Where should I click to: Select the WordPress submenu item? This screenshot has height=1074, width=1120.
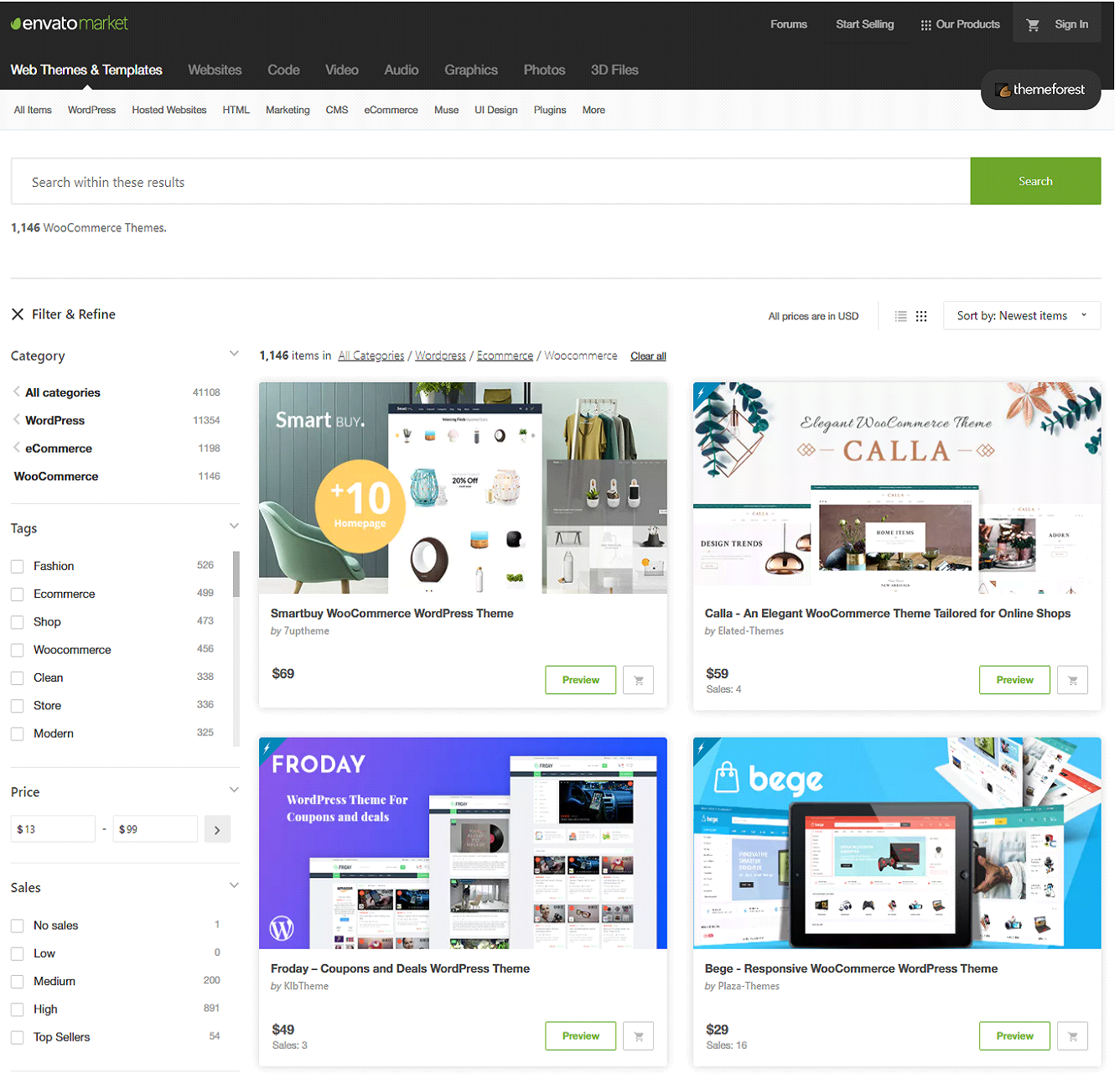92,111
